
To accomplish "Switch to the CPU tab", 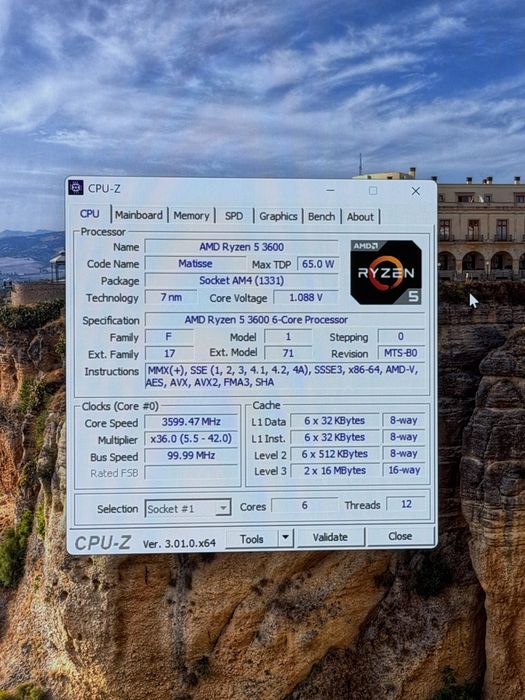I will point(90,214).
